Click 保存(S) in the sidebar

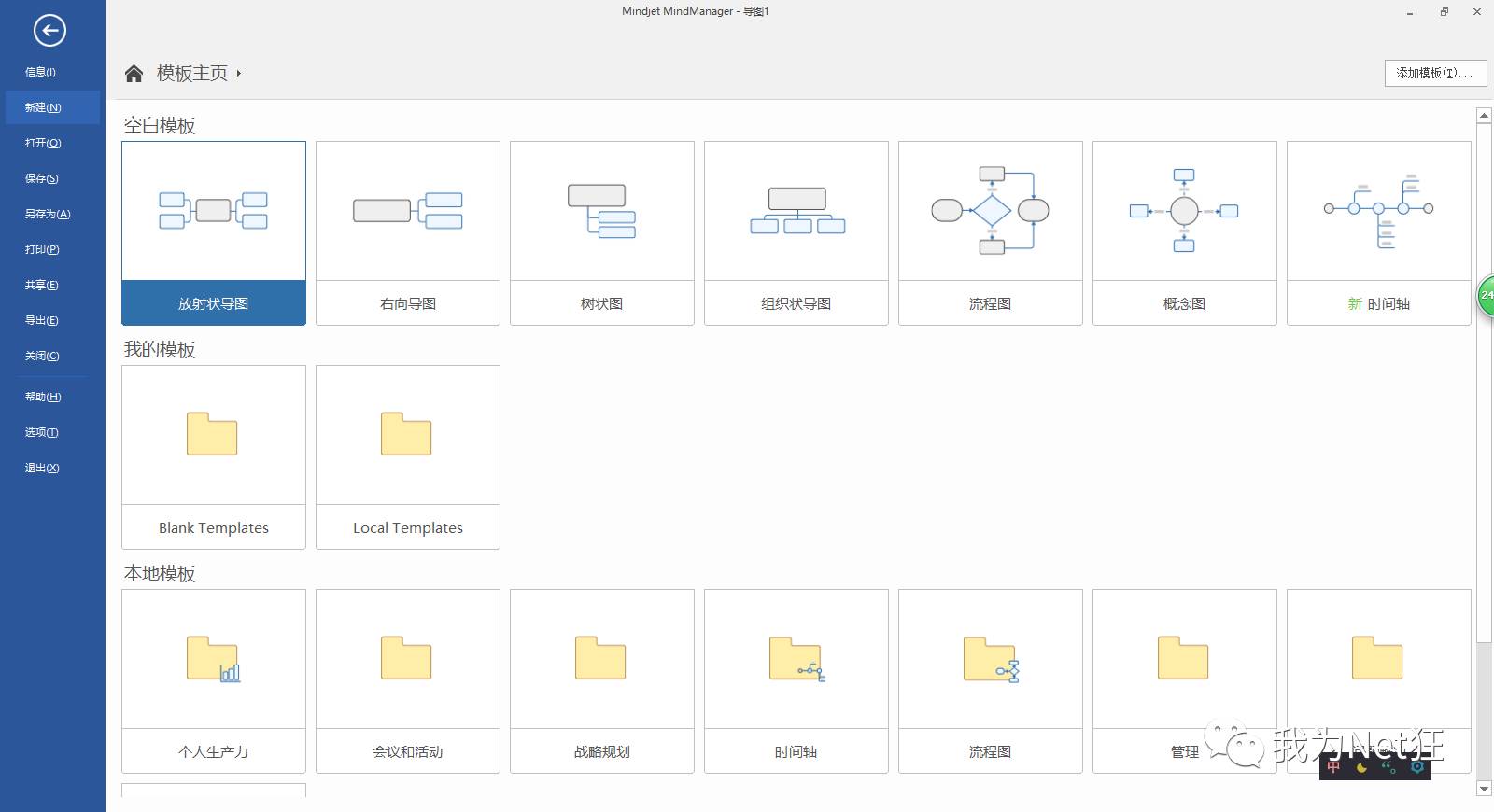pyautogui.click(x=41, y=178)
